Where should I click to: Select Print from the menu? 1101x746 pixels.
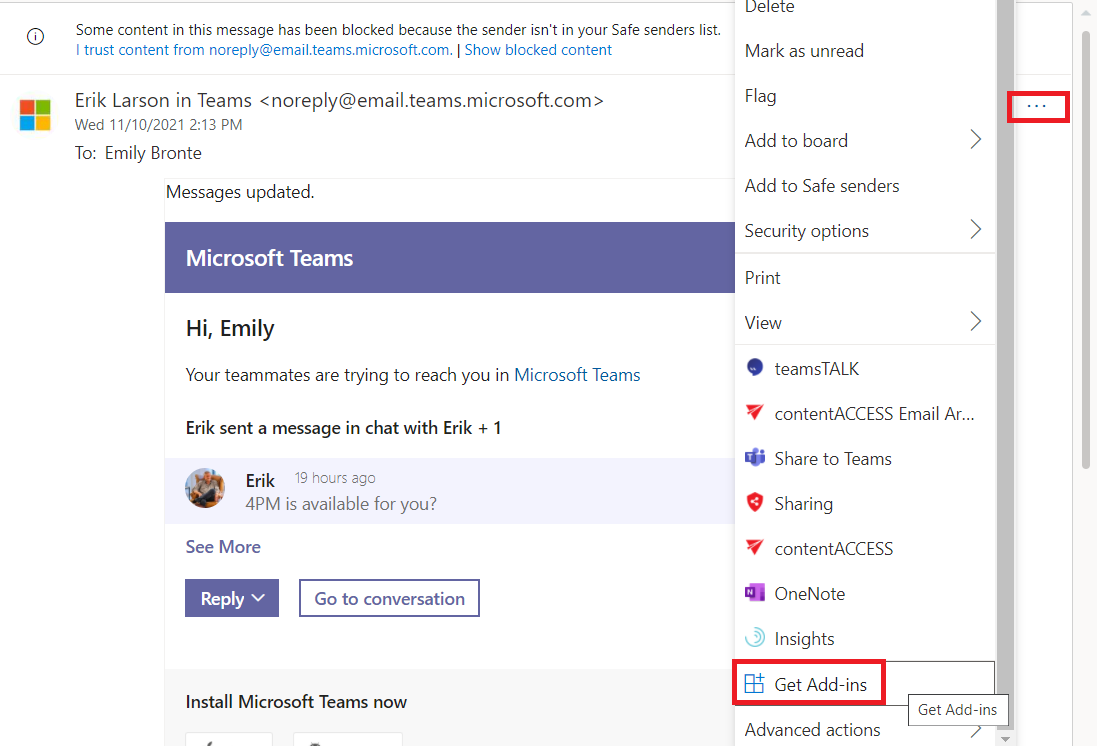pos(763,278)
